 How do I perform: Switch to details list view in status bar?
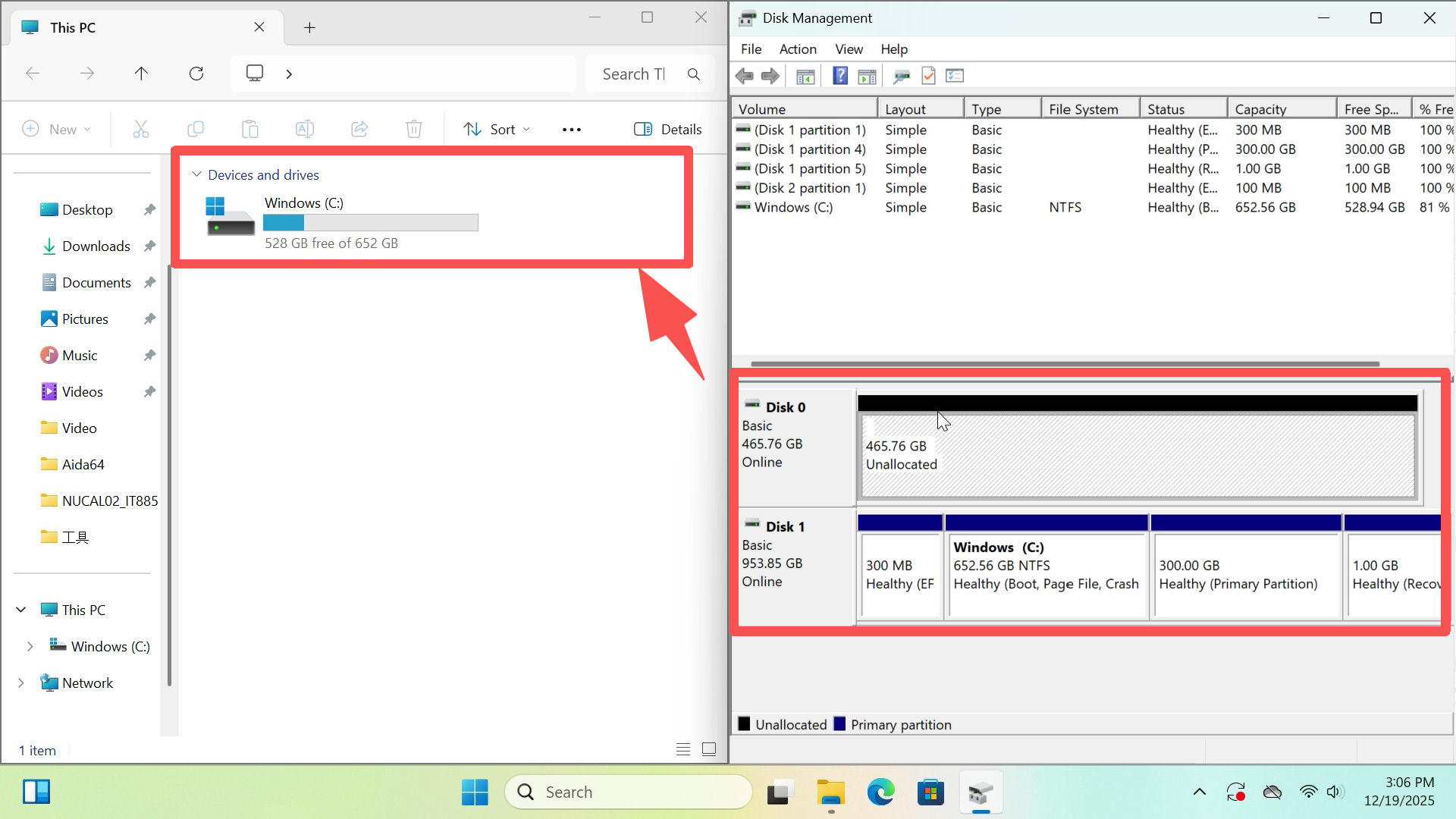(682, 749)
